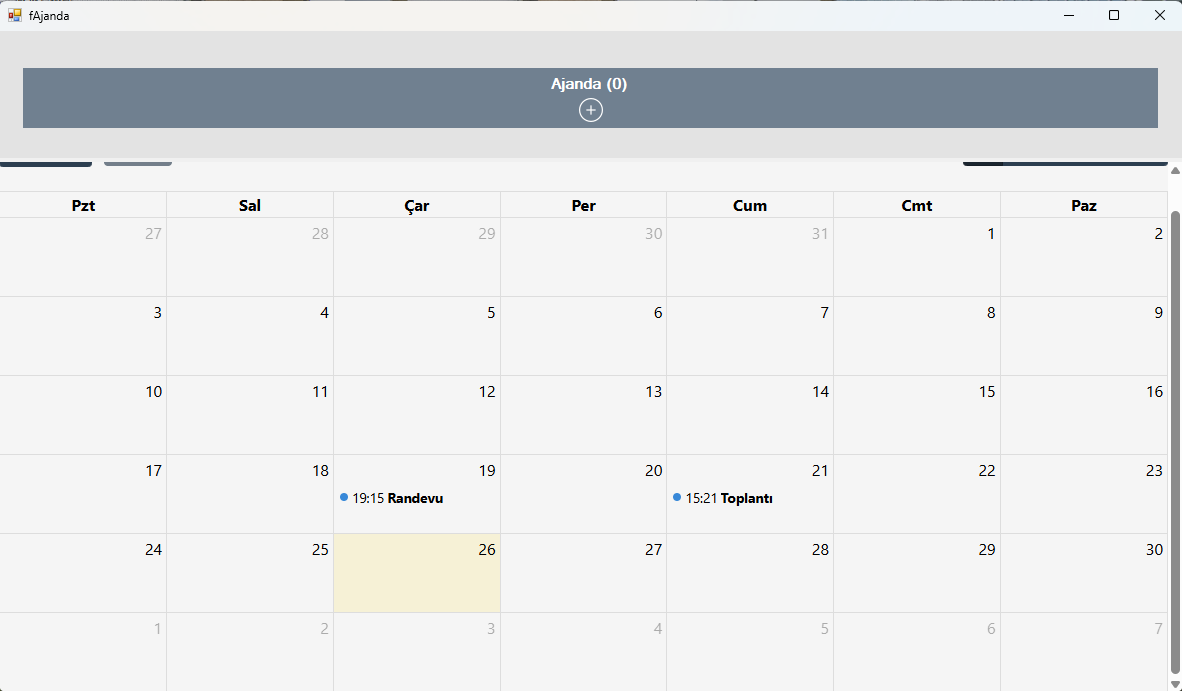Click the Pzt column header
This screenshot has height=691, width=1182.
(84, 205)
